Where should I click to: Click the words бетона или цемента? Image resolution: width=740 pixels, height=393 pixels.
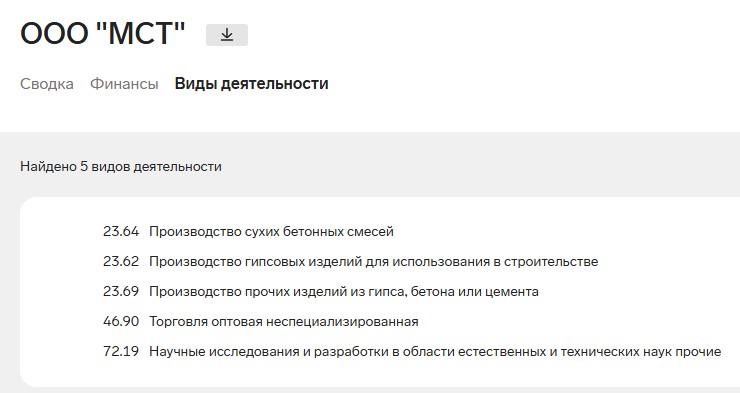pos(475,292)
